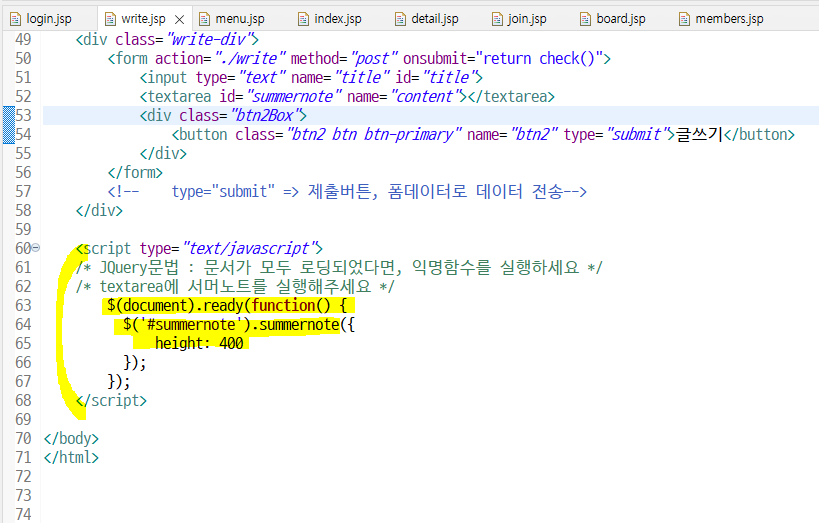Click the detail.jsp file icon

point(400,19)
